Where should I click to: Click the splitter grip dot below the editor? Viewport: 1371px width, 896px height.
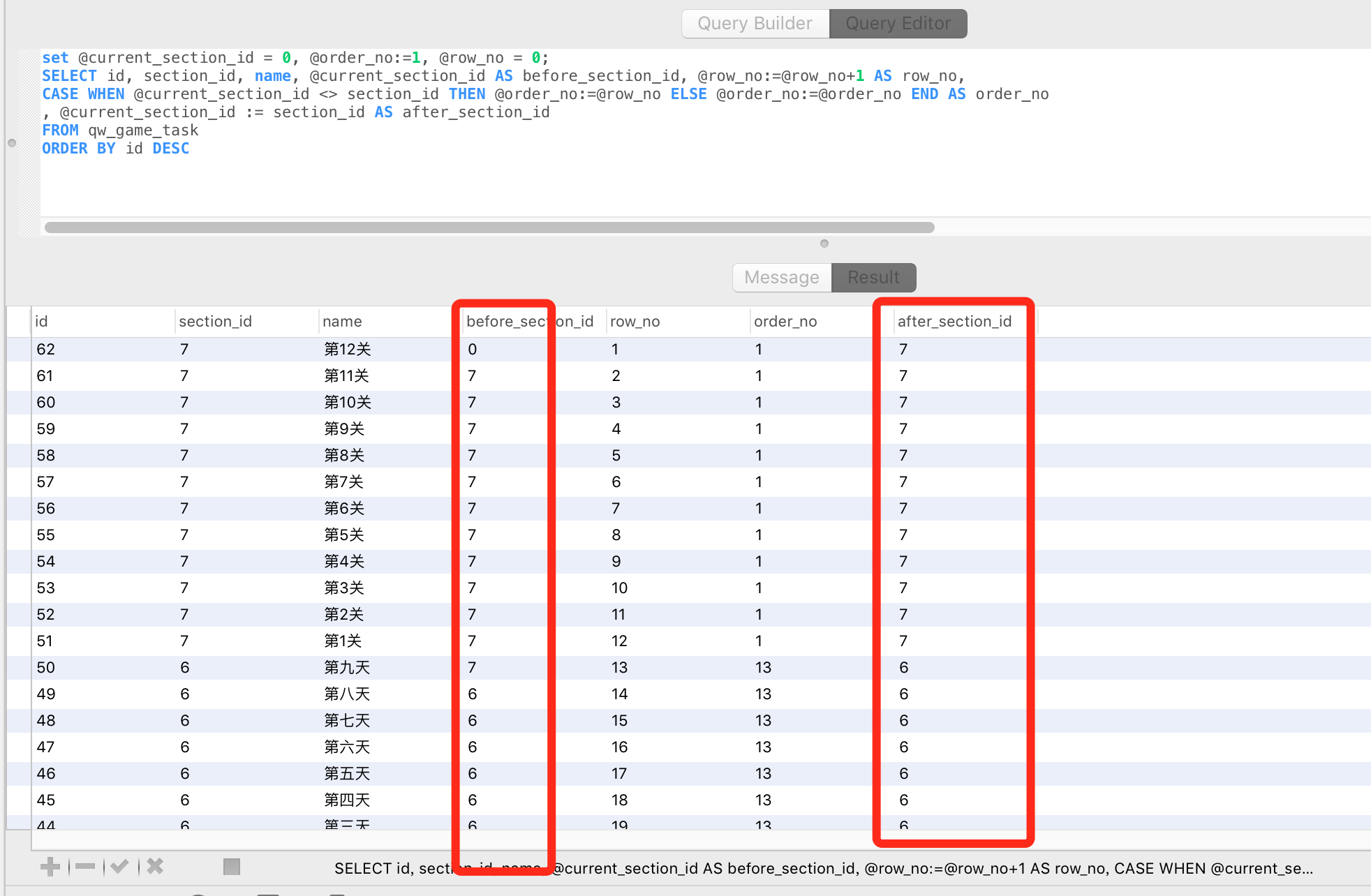click(x=824, y=244)
